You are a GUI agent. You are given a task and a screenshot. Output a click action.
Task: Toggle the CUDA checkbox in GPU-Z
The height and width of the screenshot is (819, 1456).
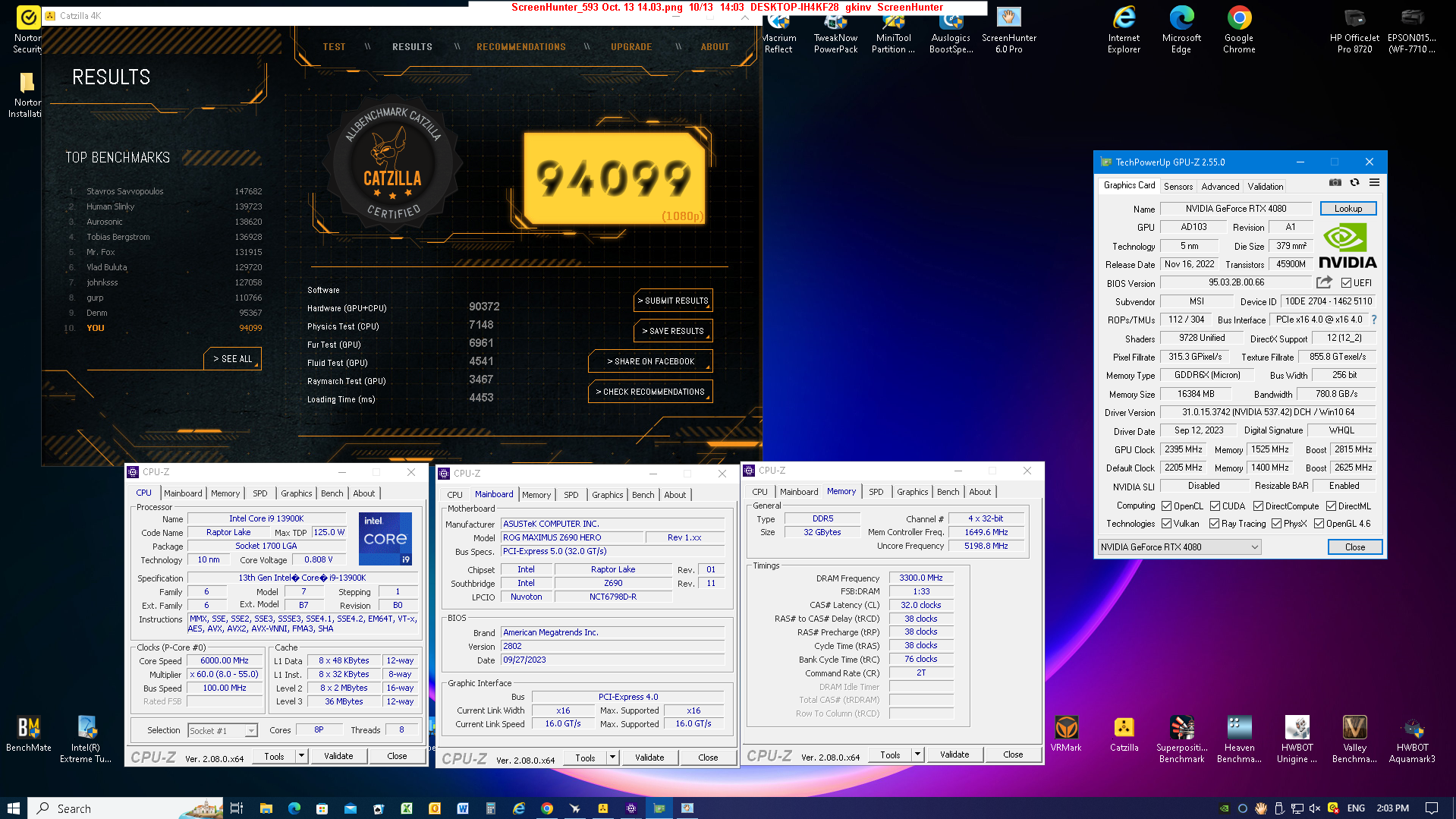[1215, 506]
